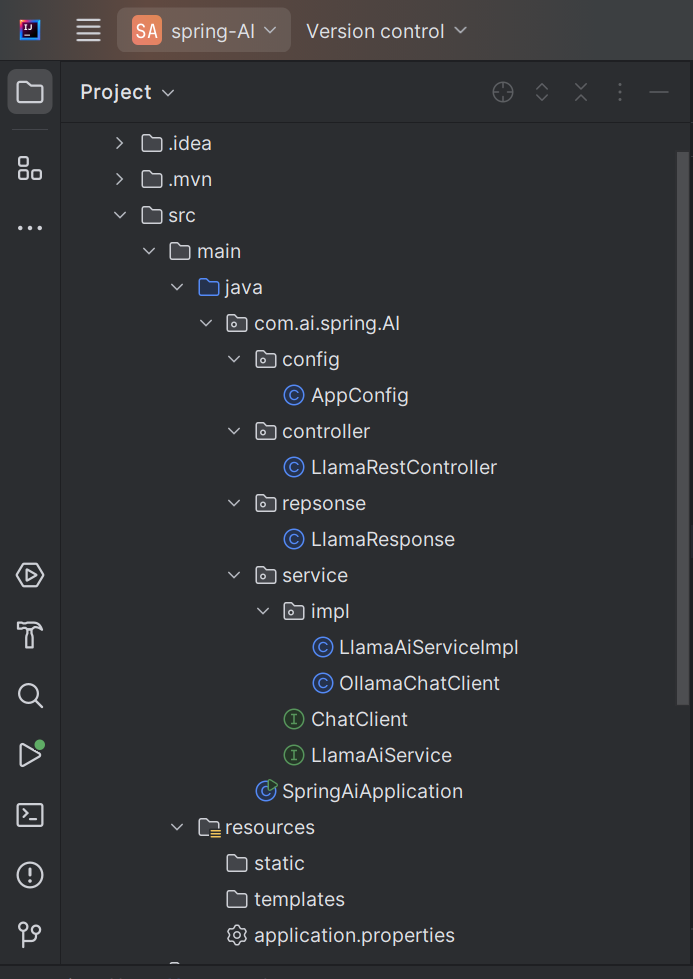Viewport: 693px width, 979px height.
Task: Click the Collapse All icon in Project panel
Action: click(x=581, y=92)
